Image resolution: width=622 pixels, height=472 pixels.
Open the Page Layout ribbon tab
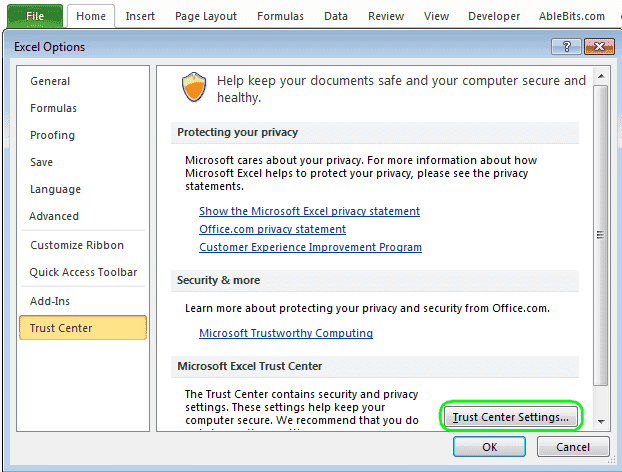click(206, 16)
